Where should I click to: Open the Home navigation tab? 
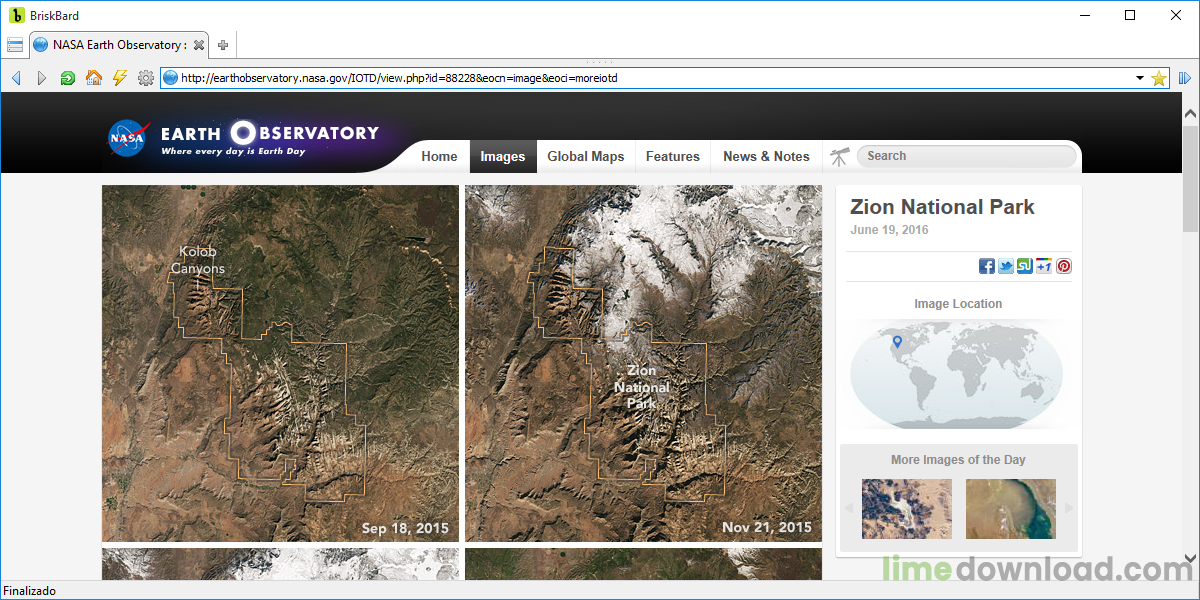click(x=439, y=156)
